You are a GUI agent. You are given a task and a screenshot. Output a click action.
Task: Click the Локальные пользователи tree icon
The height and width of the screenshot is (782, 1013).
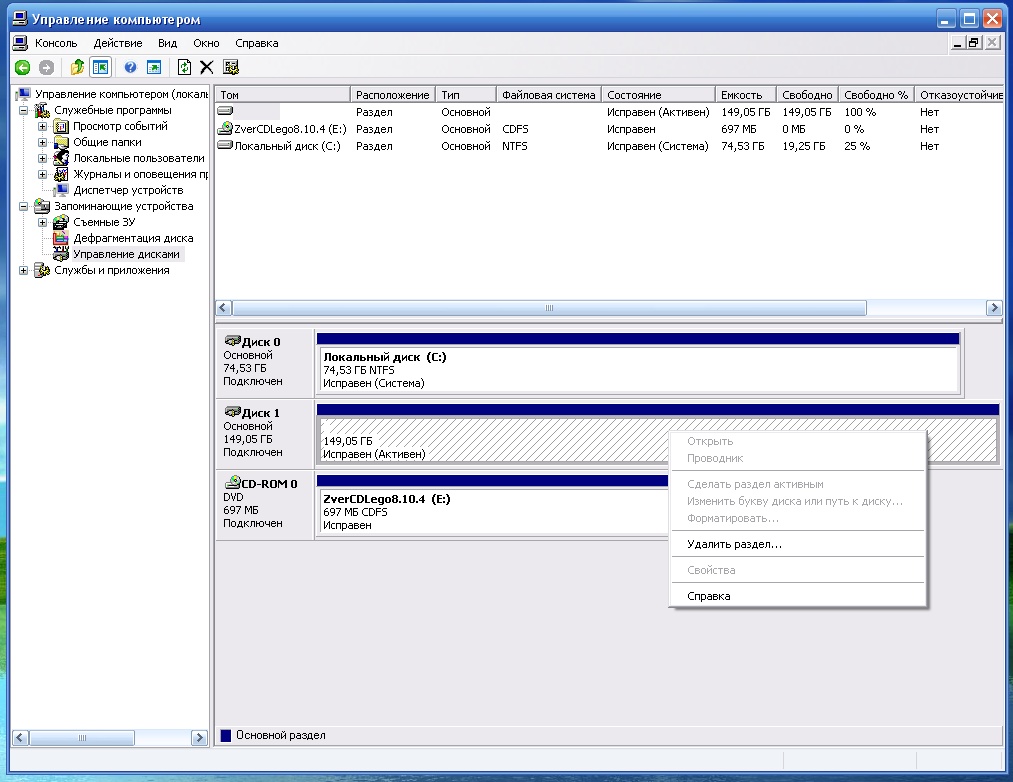tap(61, 158)
